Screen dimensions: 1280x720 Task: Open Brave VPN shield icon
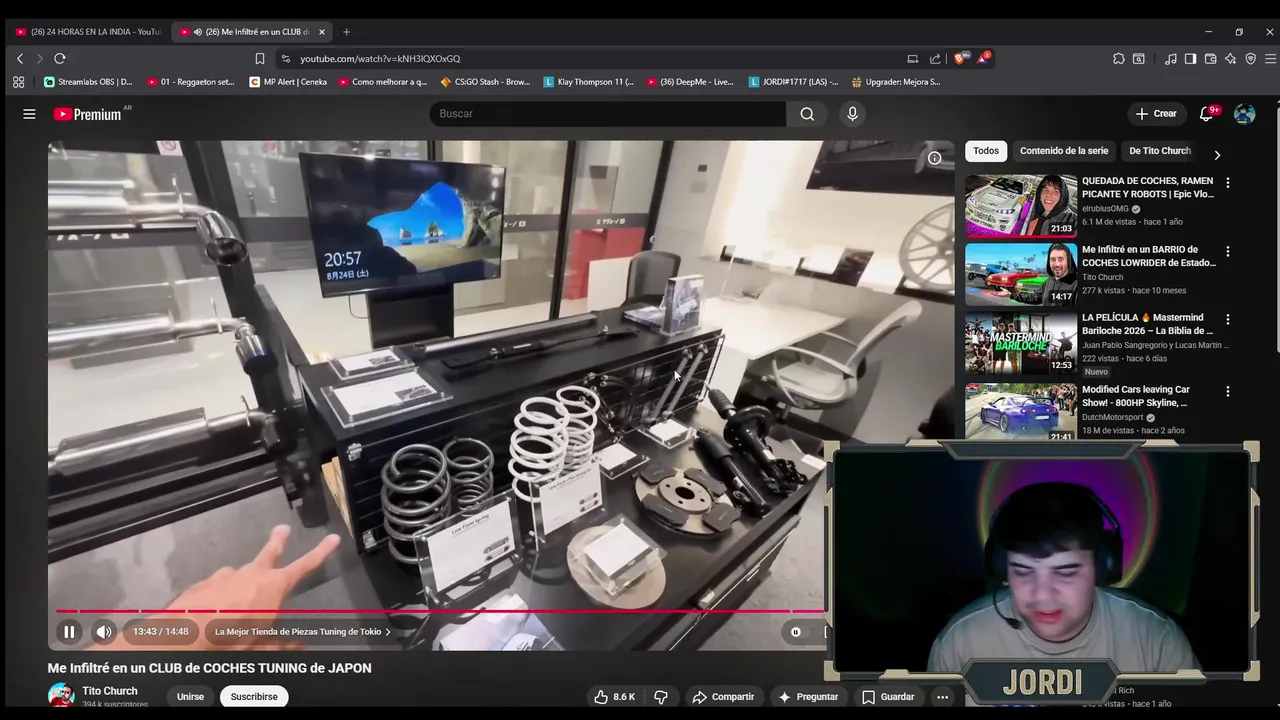[1250, 59]
